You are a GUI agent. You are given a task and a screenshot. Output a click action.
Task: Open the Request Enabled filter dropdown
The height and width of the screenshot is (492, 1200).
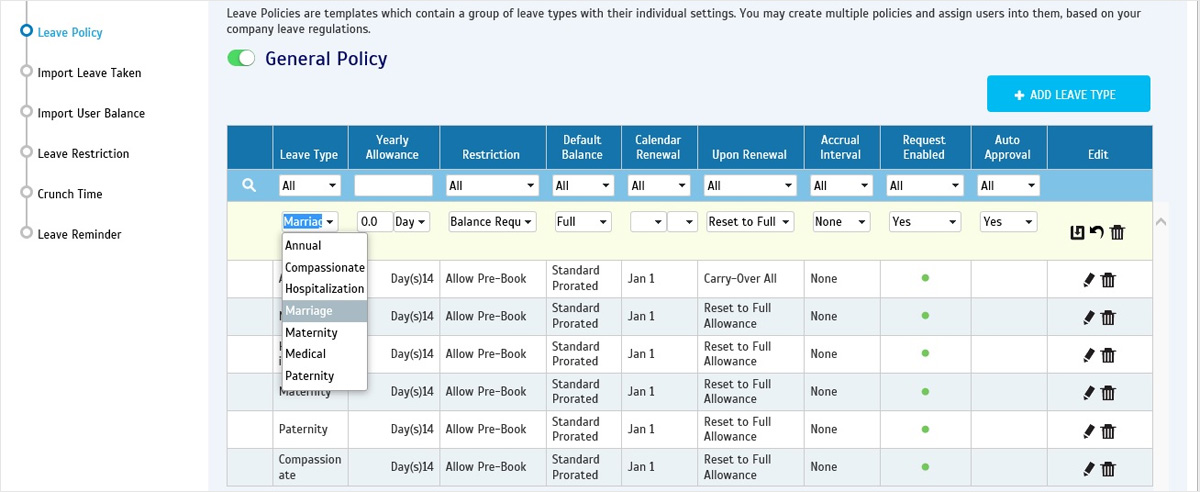pyautogui.click(x=925, y=185)
